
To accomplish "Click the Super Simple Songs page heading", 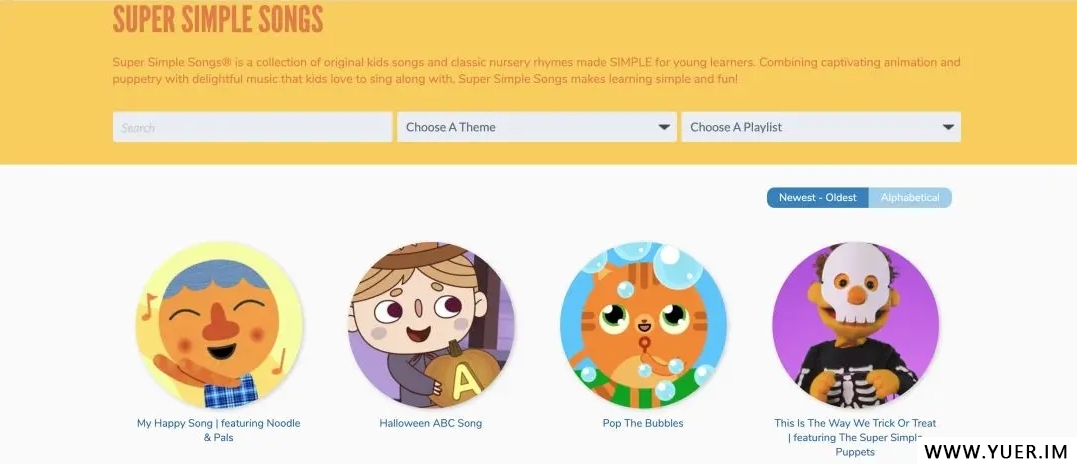I will (218, 19).
